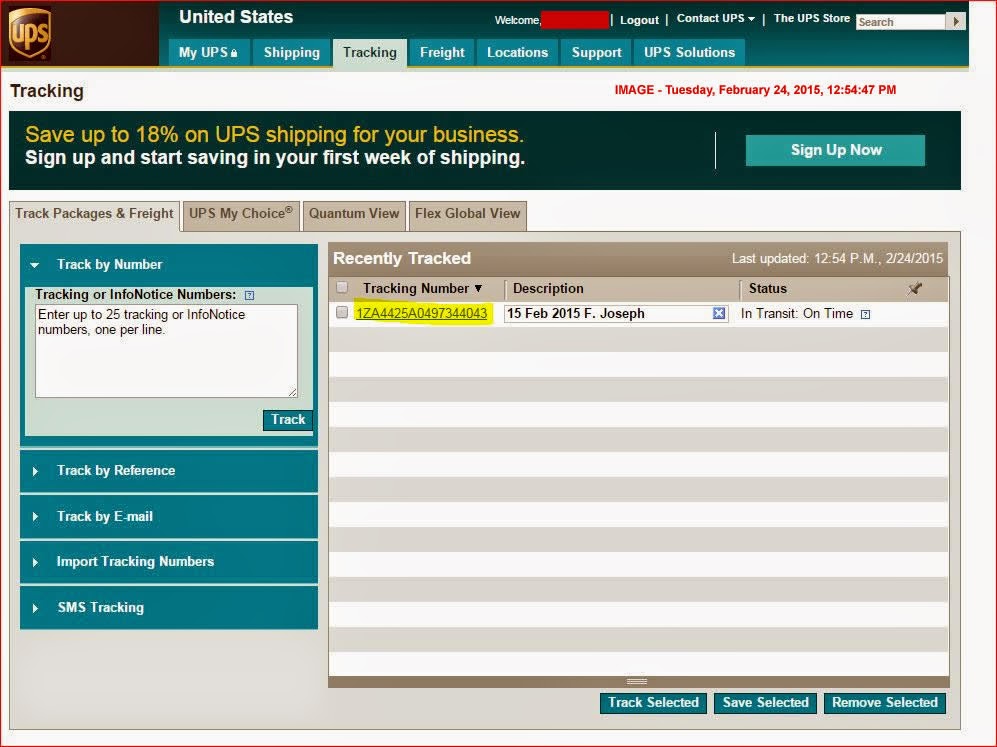Click the pin icon in the Recently Tracked header
The width and height of the screenshot is (997, 747).
(x=915, y=288)
